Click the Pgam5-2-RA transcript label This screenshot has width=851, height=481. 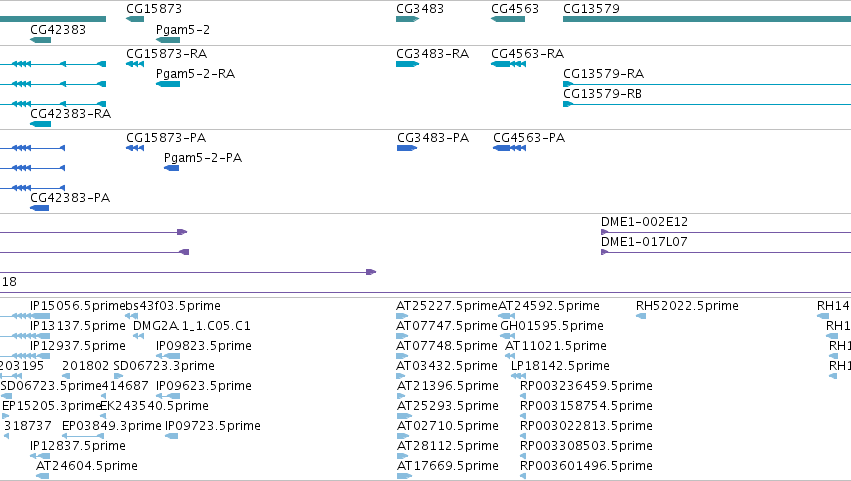(195, 74)
